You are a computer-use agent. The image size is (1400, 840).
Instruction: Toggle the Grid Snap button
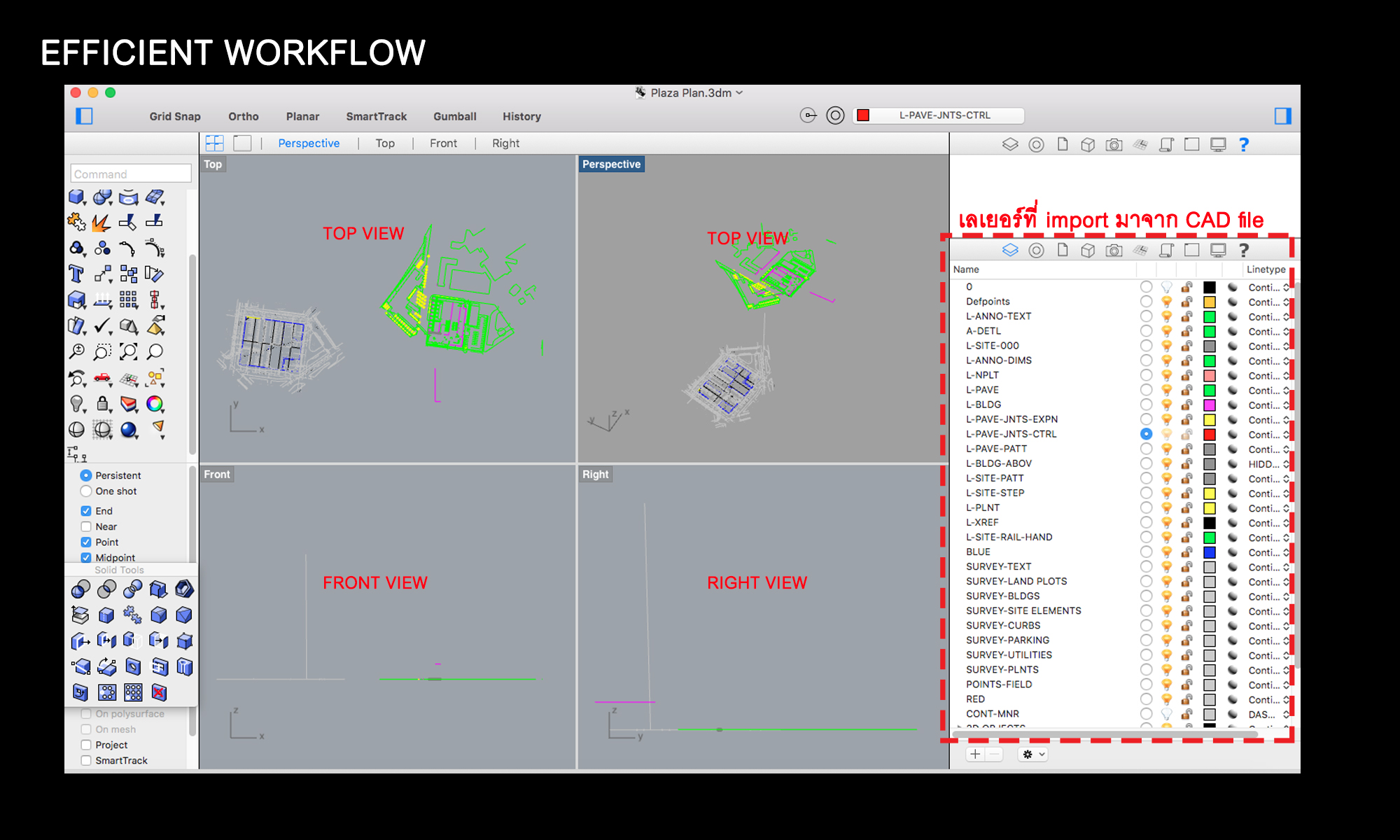coord(175,116)
